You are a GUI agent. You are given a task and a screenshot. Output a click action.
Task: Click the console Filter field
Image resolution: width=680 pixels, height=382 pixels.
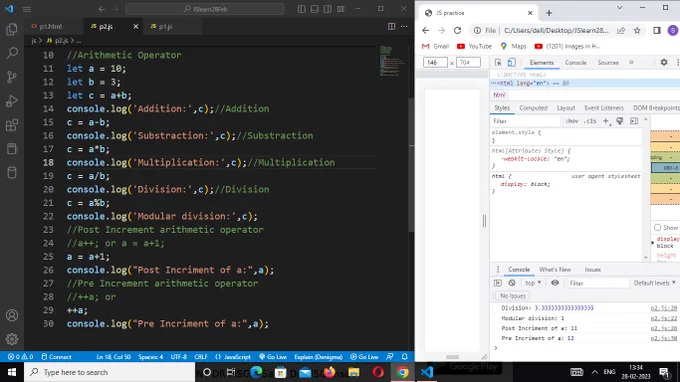[x=598, y=283]
